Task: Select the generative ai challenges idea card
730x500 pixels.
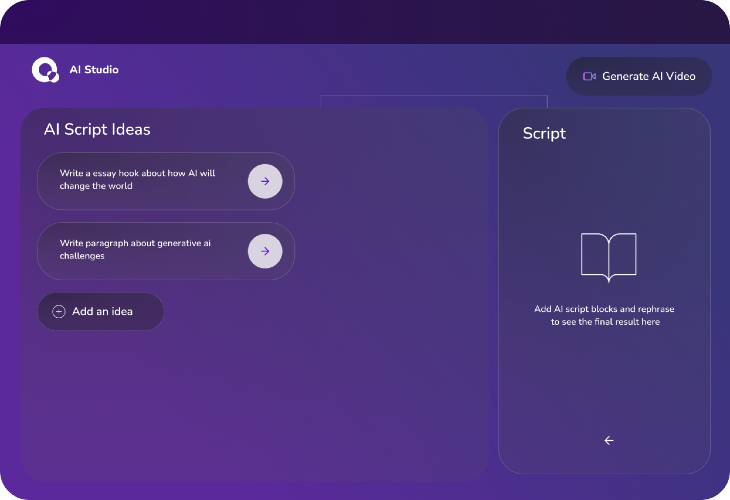Action: click(x=166, y=251)
